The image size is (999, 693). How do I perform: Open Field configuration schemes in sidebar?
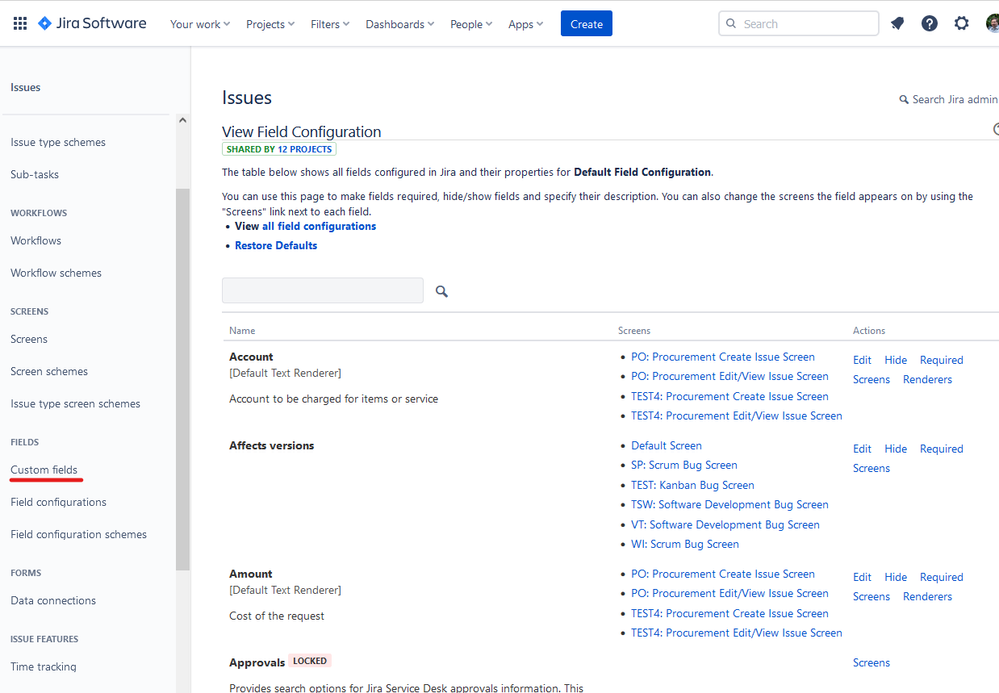click(78, 534)
